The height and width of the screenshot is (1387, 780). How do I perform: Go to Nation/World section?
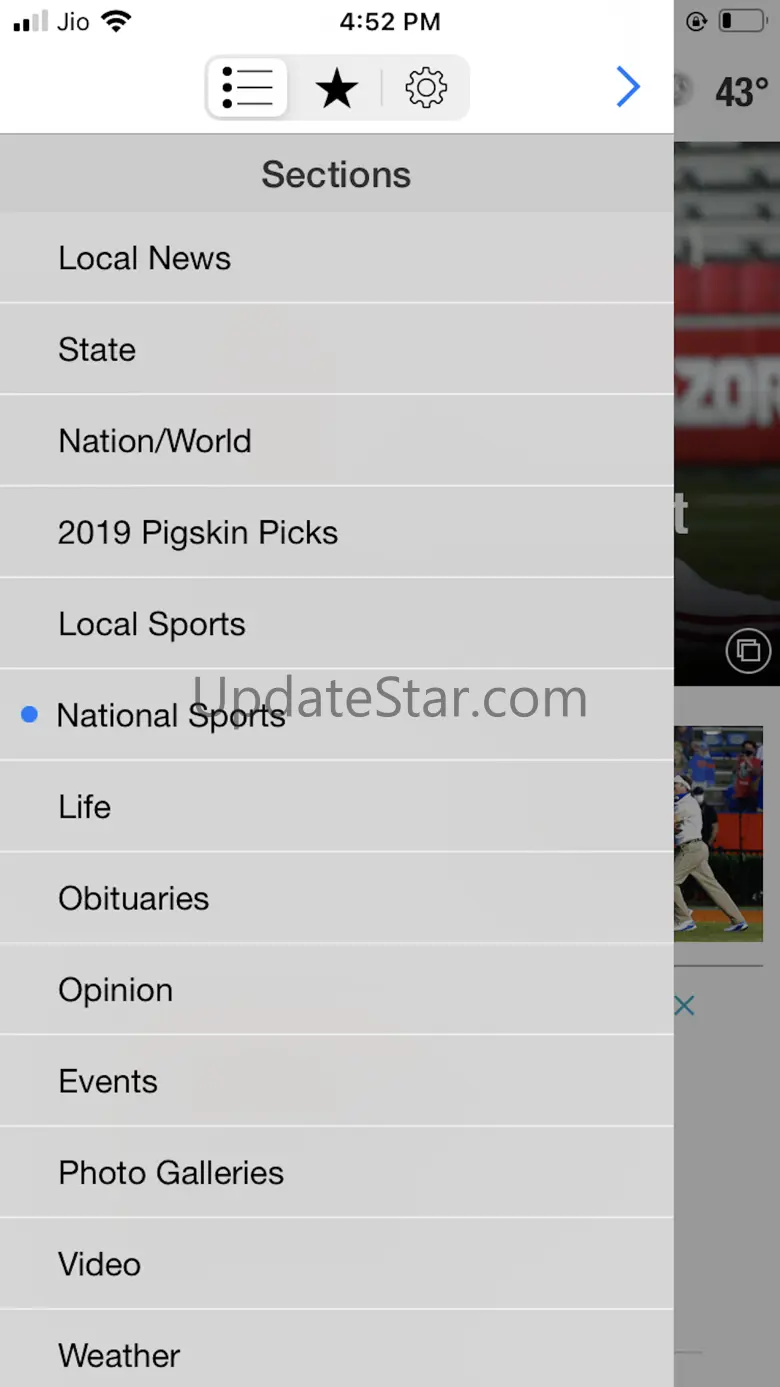point(337,441)
